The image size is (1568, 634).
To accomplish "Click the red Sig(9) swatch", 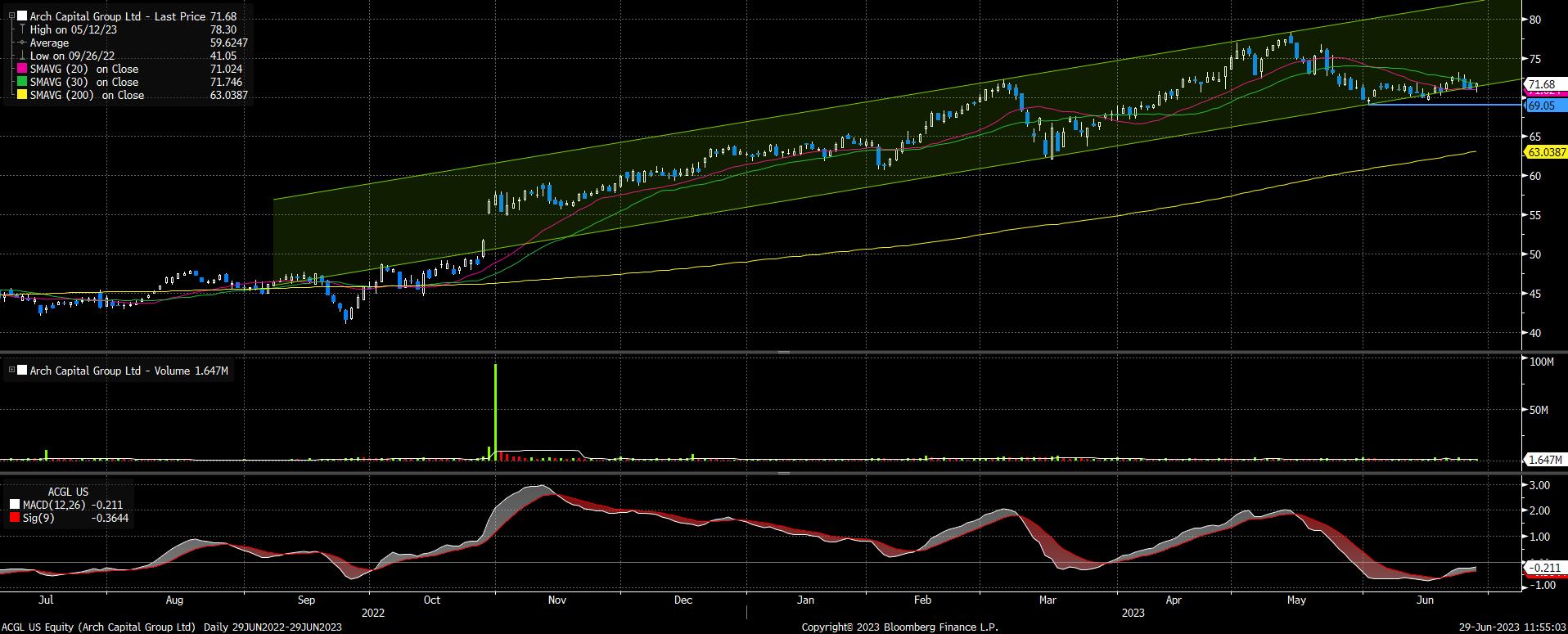I will (x=14, y=518).
